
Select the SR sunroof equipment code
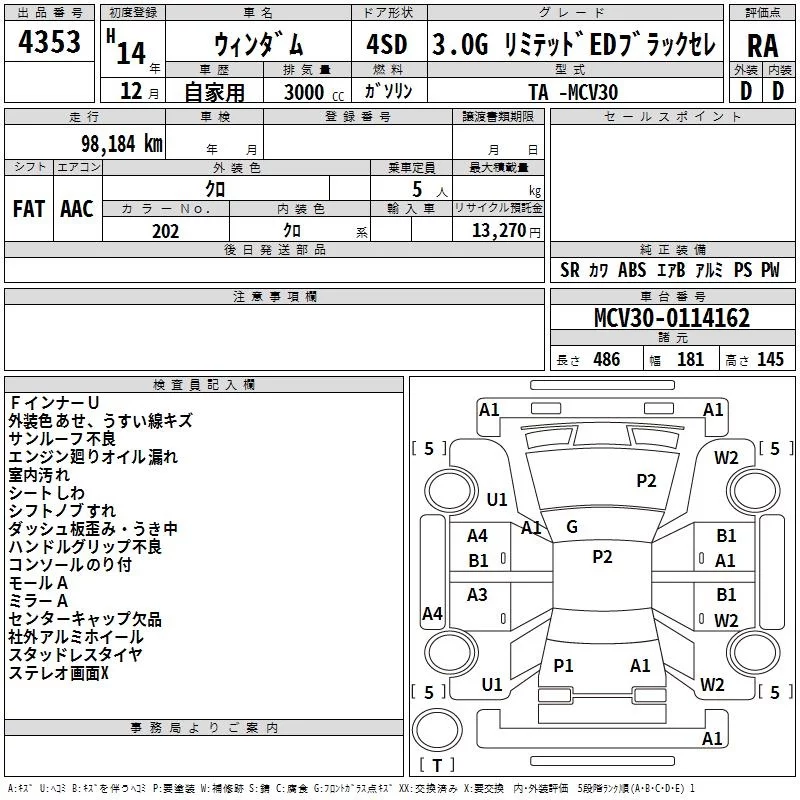[x=570, y=270]
